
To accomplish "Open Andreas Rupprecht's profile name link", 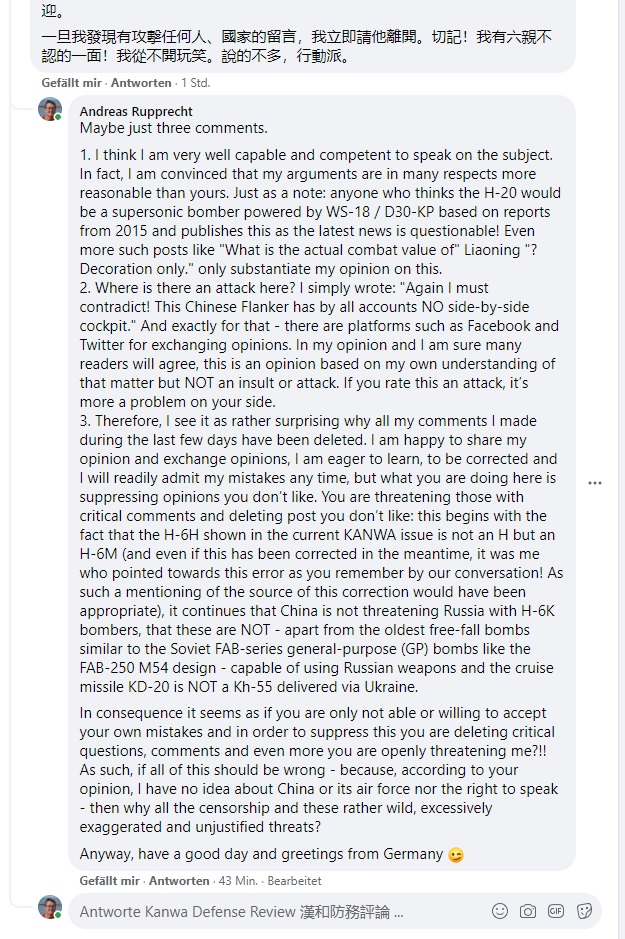I will [x=136, y=111].
